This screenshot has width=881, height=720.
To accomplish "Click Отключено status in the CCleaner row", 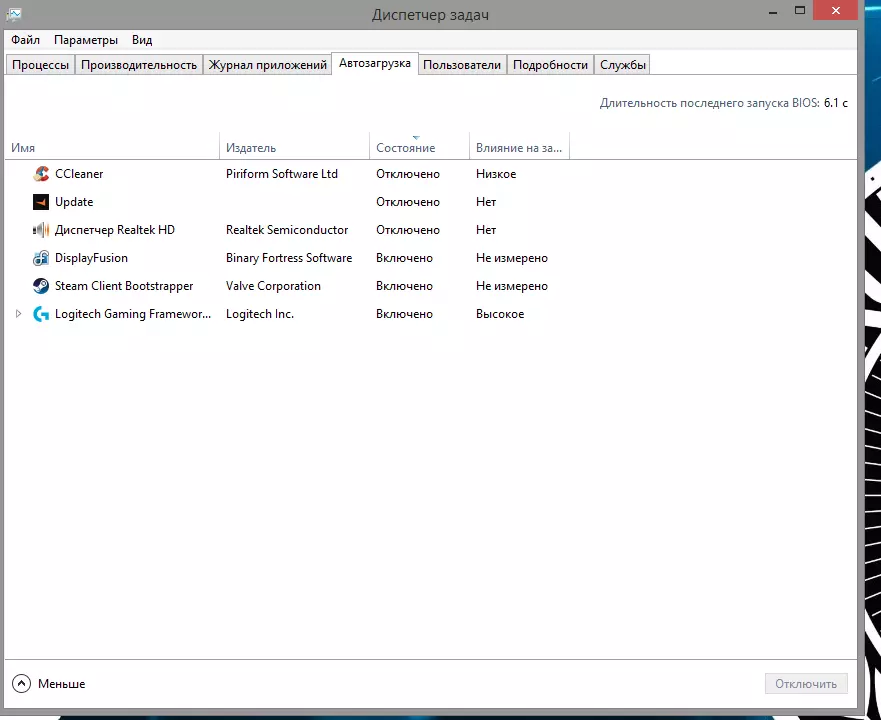I will [x=408, y=174].
